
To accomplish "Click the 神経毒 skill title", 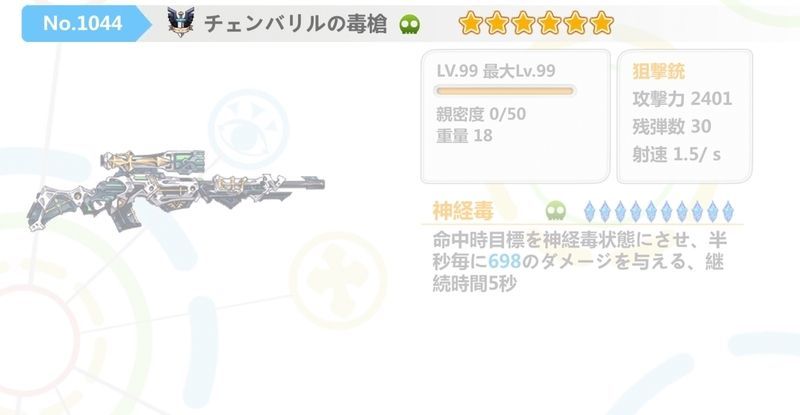I will coord(463,210).
